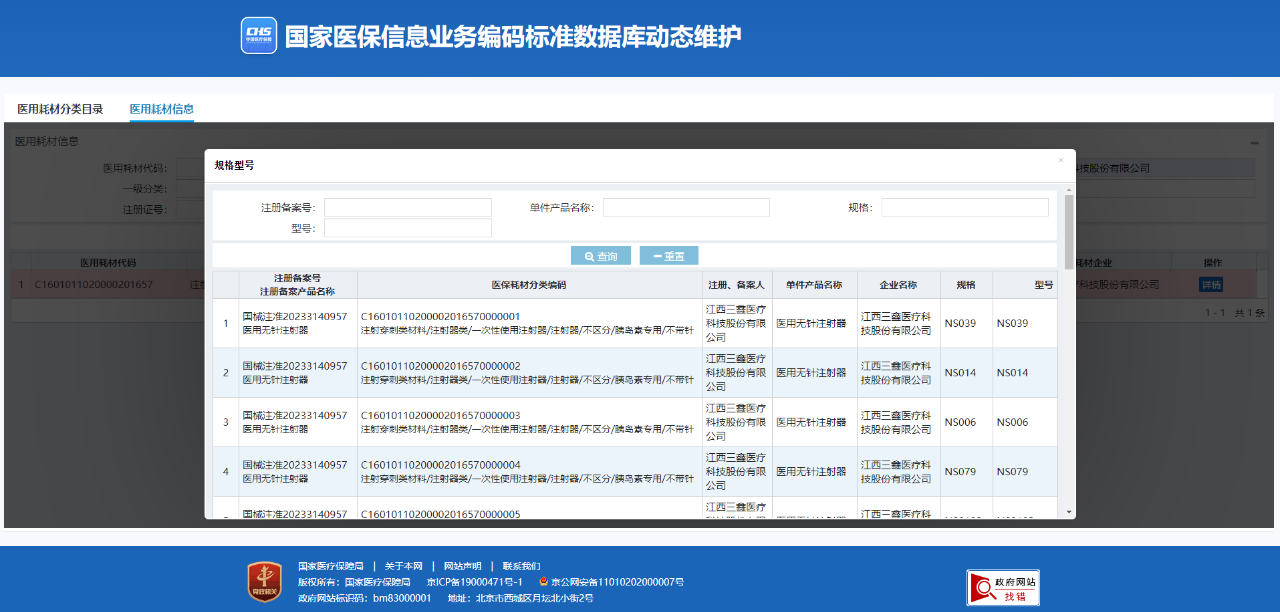
Task: Click the 查询 search button
Action: tap(601, 256)
